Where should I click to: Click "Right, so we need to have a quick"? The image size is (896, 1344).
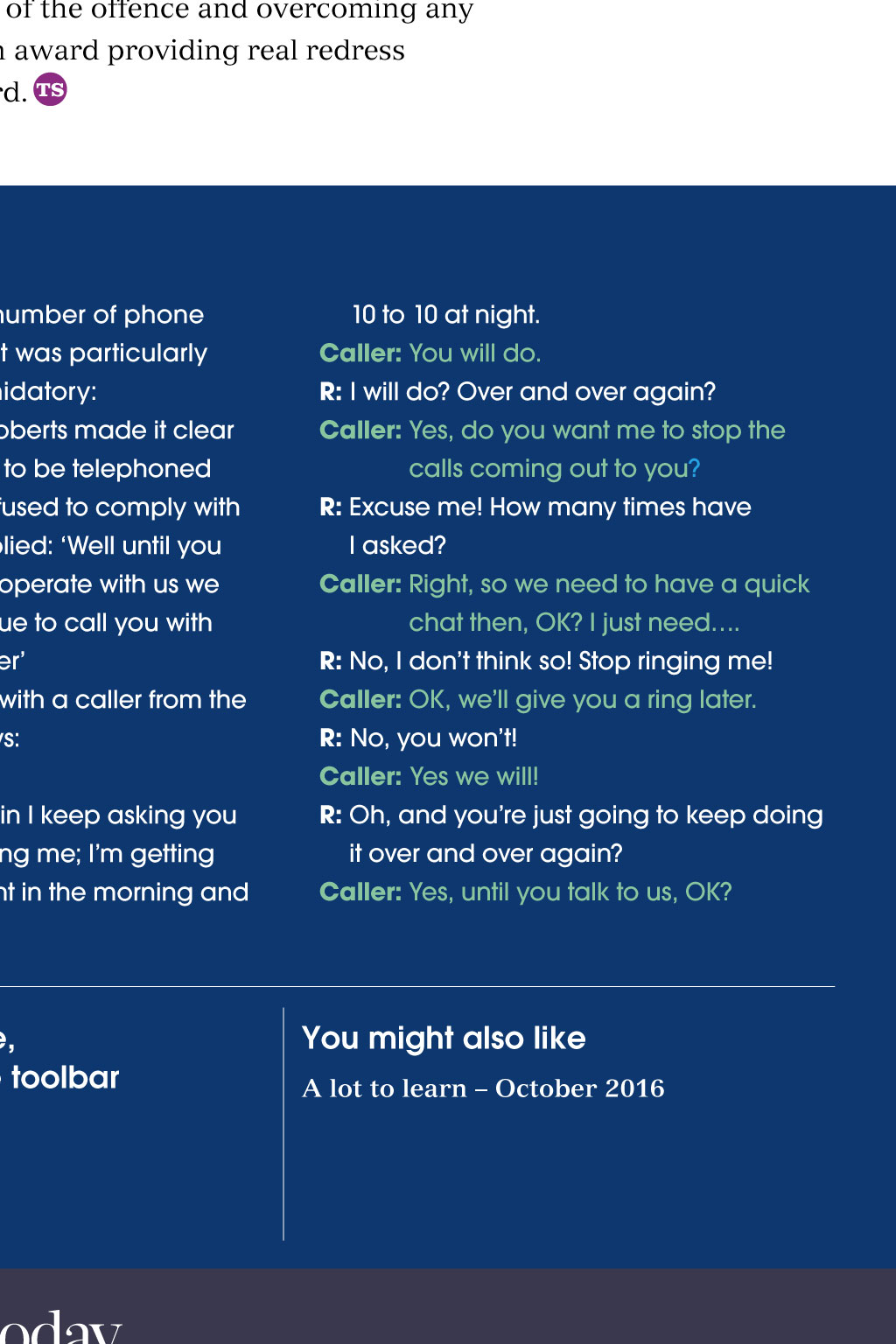[609, 584]
